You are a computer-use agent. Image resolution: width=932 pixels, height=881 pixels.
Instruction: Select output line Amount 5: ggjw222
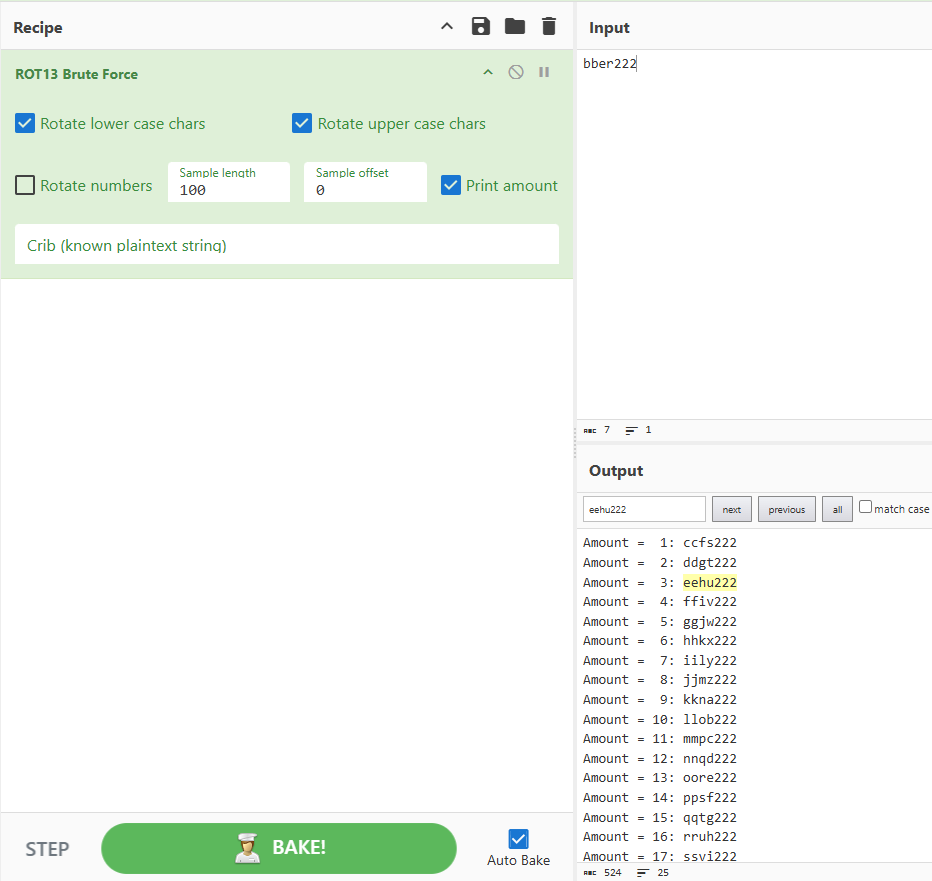click(659, 622)
